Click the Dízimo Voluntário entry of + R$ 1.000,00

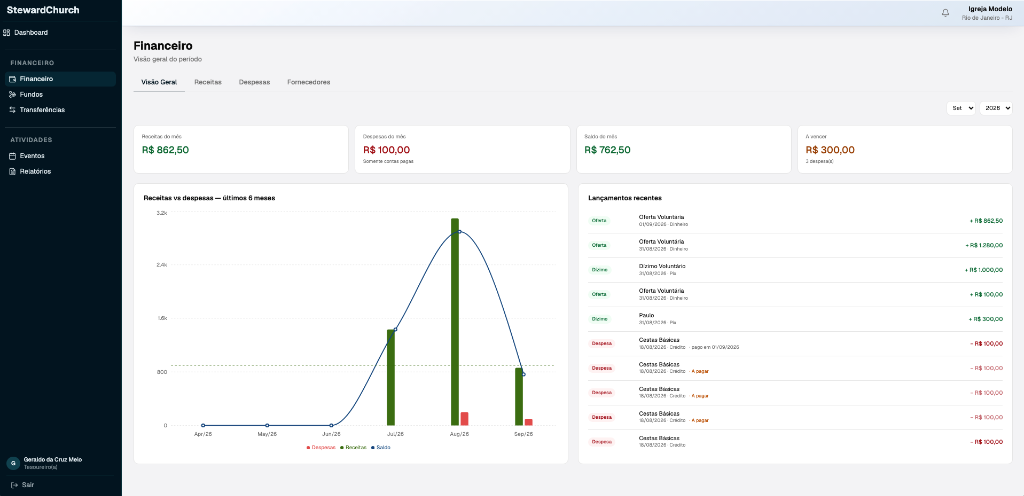(x=795, y=270)
